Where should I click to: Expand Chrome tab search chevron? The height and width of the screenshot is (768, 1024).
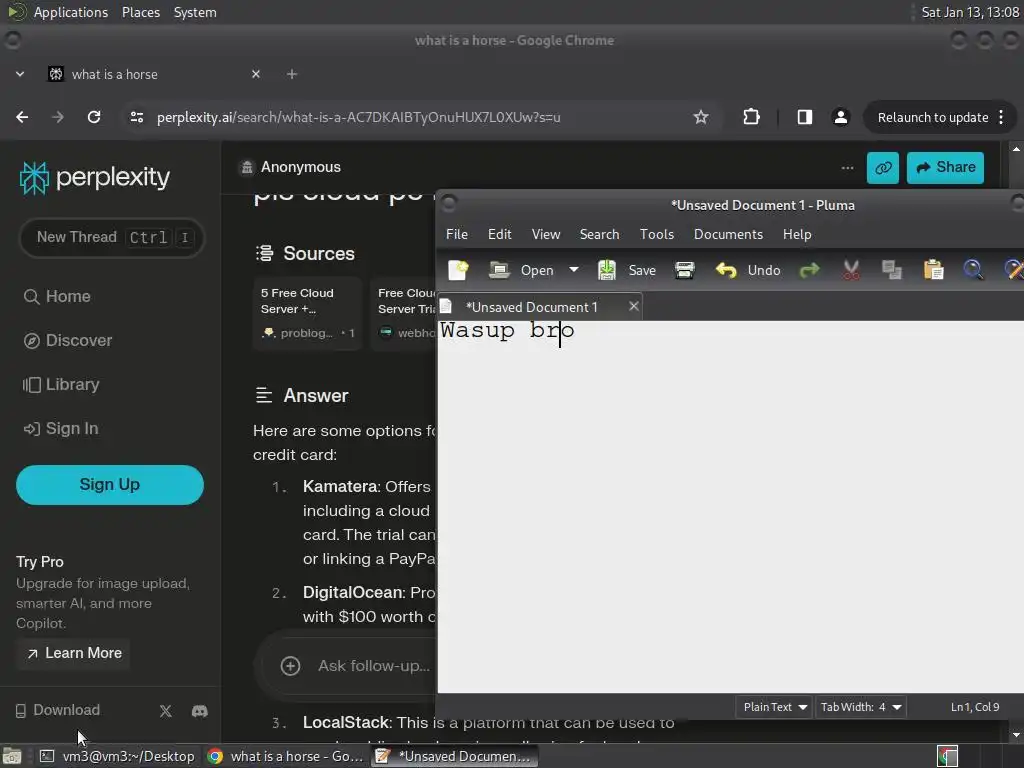click(20, 74)
